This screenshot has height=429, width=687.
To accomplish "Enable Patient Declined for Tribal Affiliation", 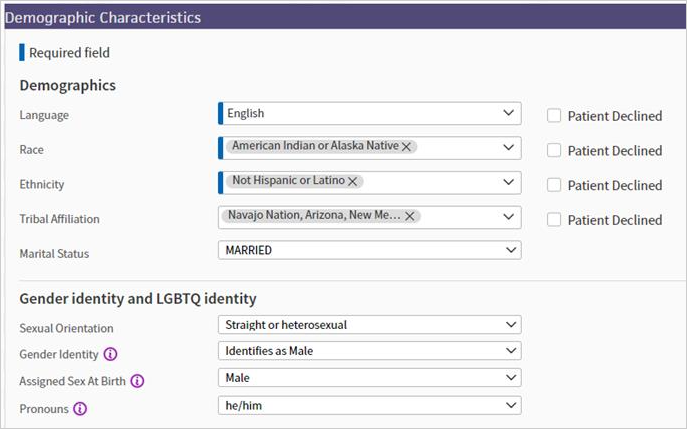I will (554, 219).
